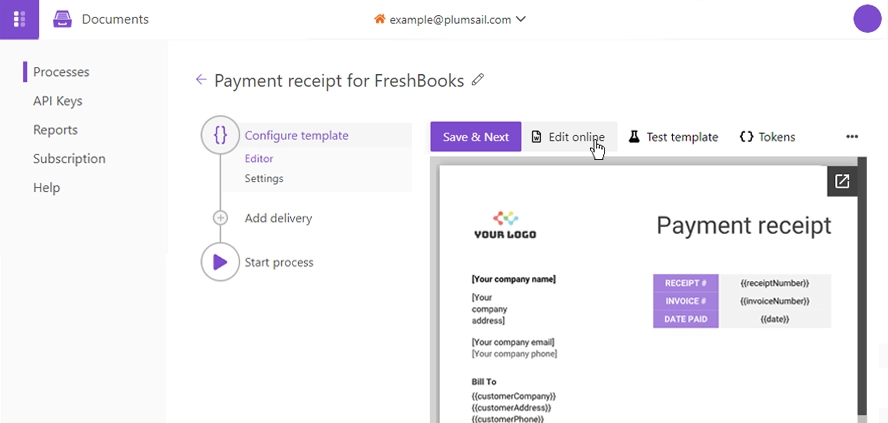Select Processes in the sidebar
The image size is (888, 423).
click(61, 72)
